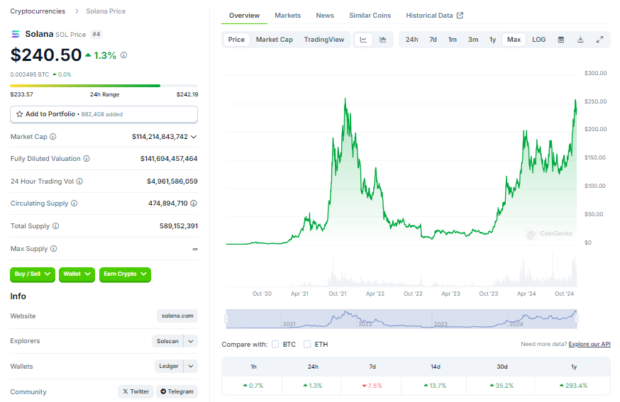Screen dimensions: 620x402
Task: Switch to the Markets tab
Action: [x=287, y=15]
